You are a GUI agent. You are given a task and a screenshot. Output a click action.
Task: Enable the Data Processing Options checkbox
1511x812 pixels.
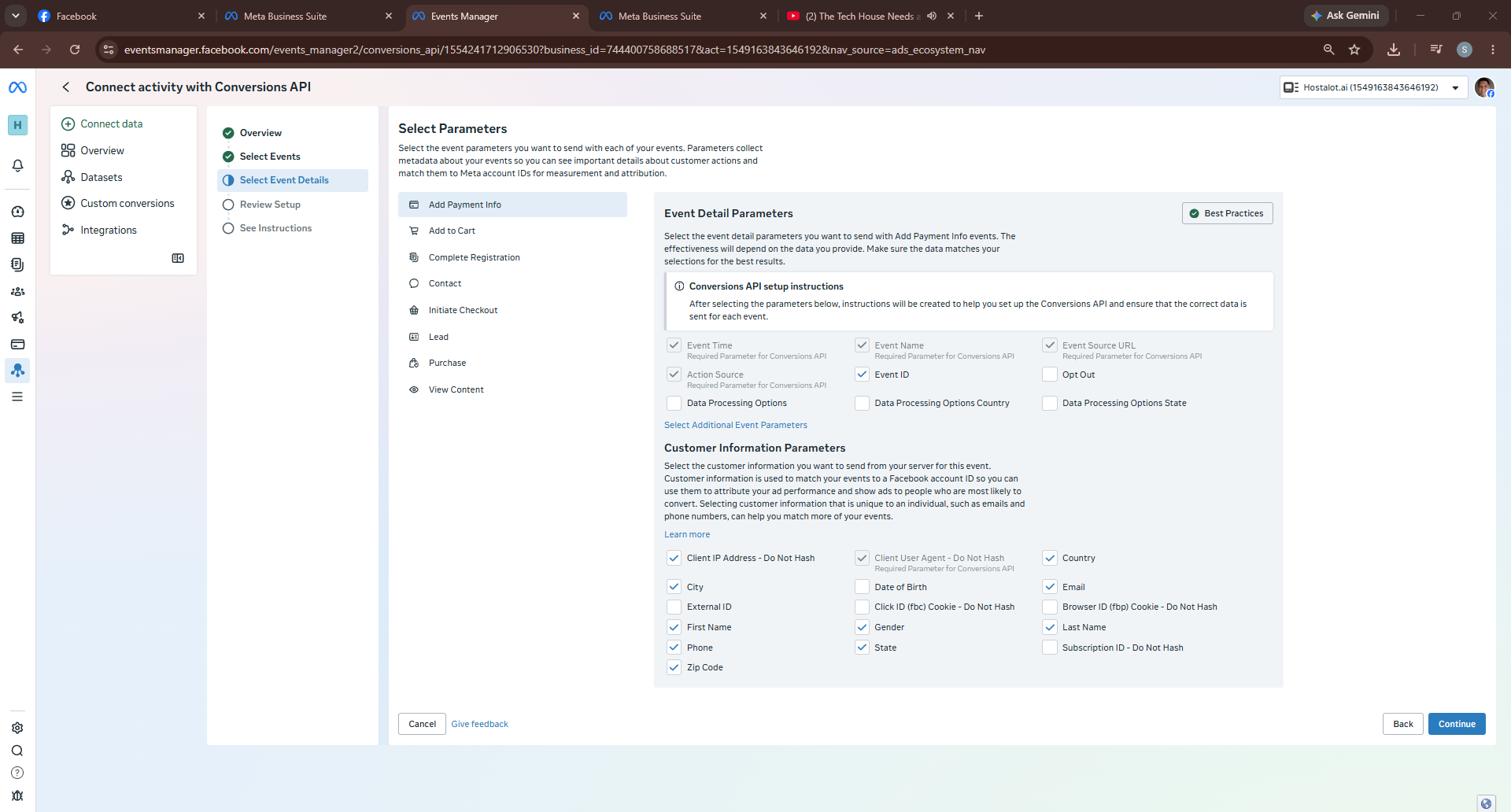(674, 403)
